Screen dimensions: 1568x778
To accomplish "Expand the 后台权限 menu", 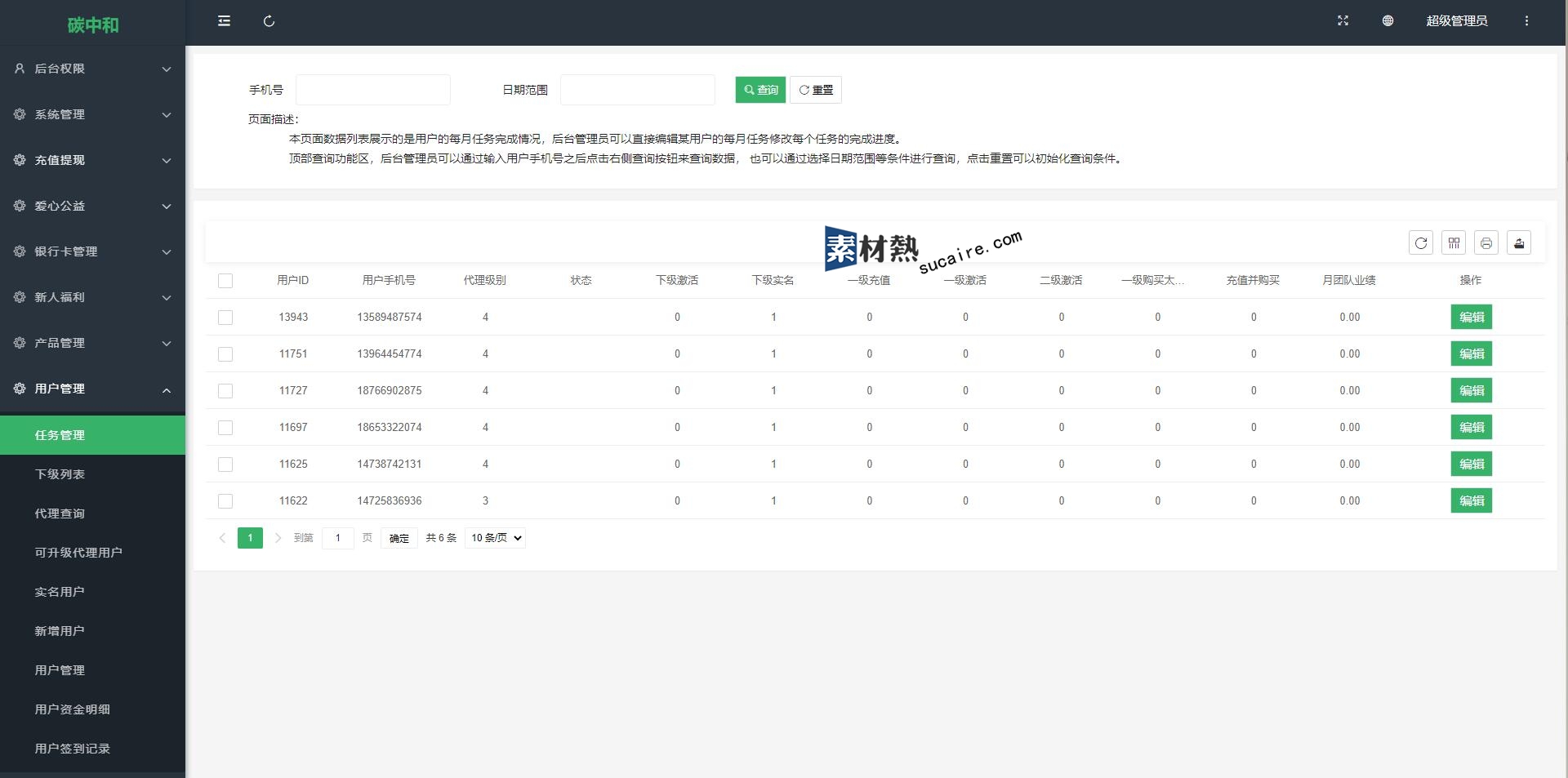I will pyautogui.click(x=92, y=69).
